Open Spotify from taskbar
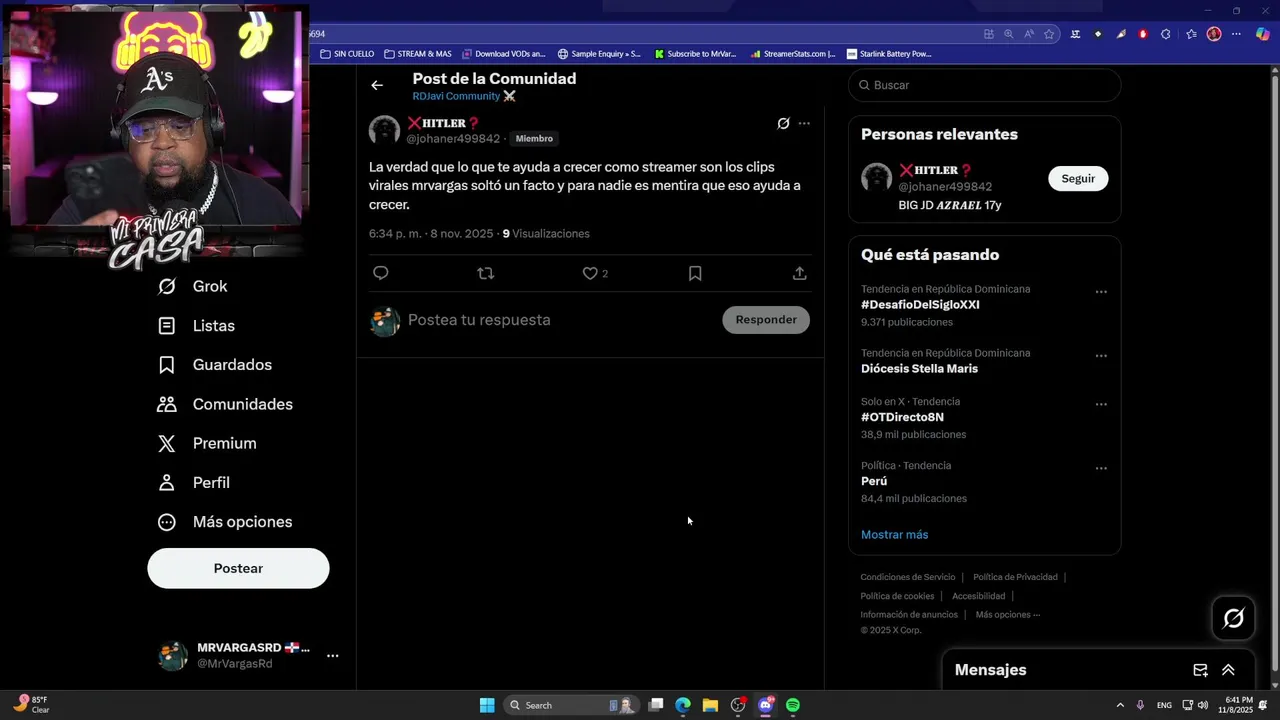Image resolution: width=1280 pixels, height=720 pixels. click(793, 705)
